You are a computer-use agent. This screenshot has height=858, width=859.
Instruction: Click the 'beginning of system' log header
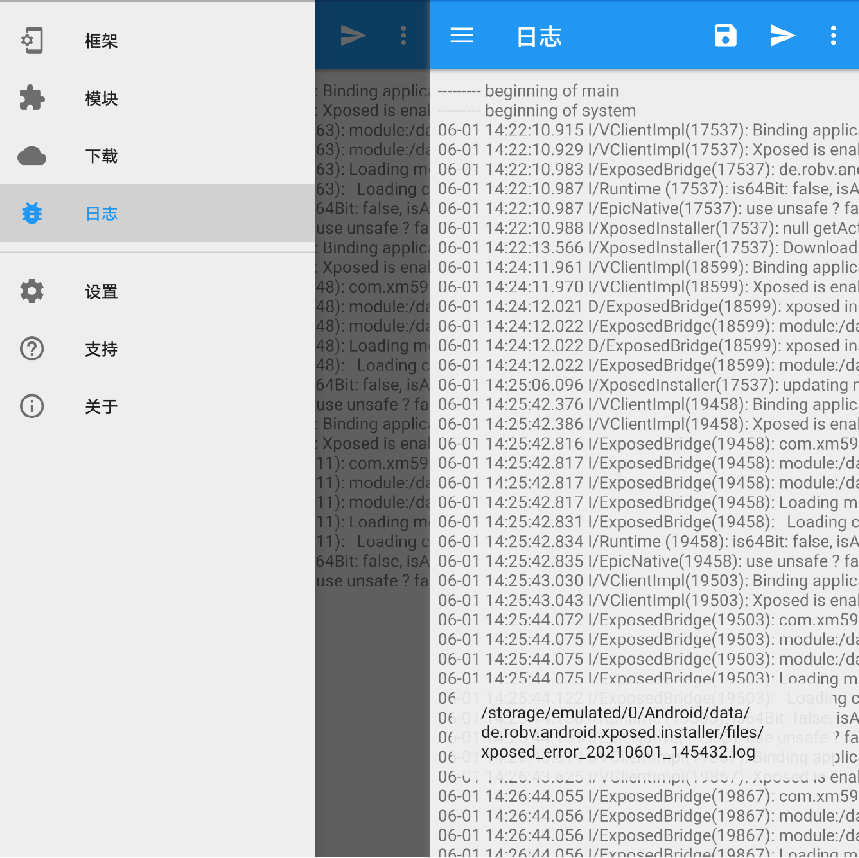[537, 111]
